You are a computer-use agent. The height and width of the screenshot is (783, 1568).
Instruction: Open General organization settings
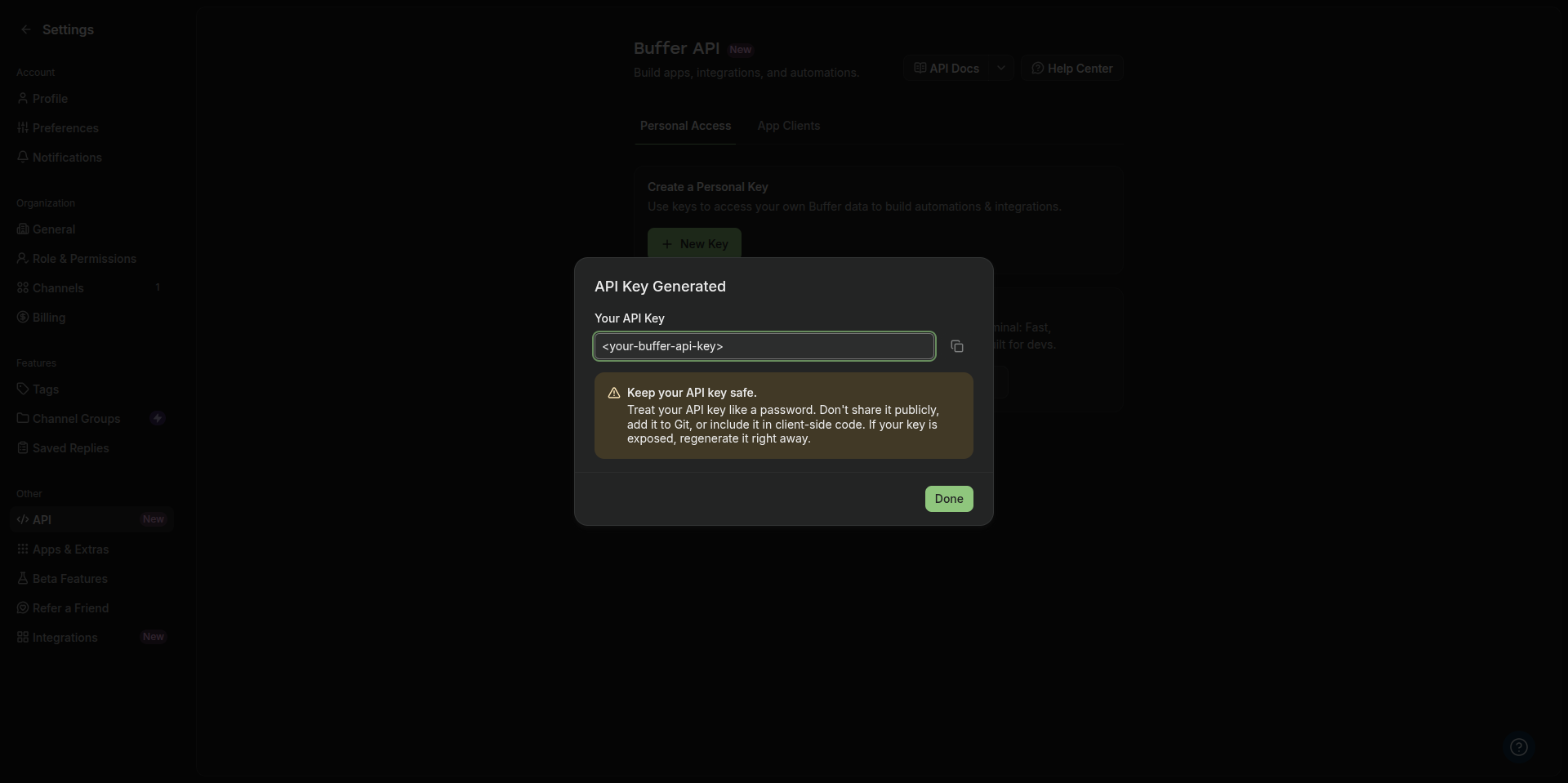[91, 229]
